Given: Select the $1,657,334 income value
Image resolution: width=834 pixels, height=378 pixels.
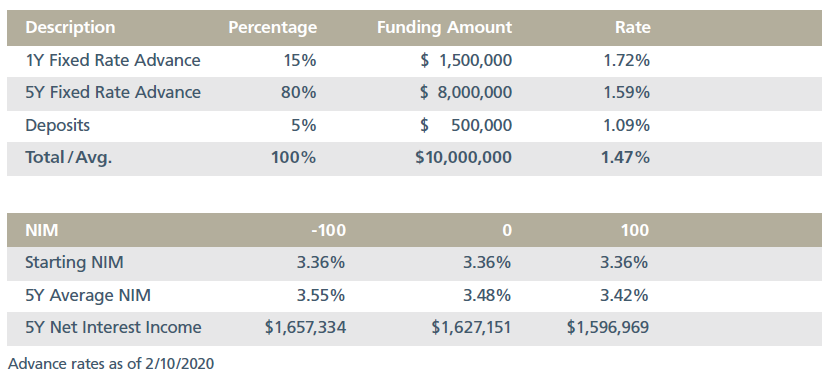Looking at the screenshot, I should [x=305, y=327].
